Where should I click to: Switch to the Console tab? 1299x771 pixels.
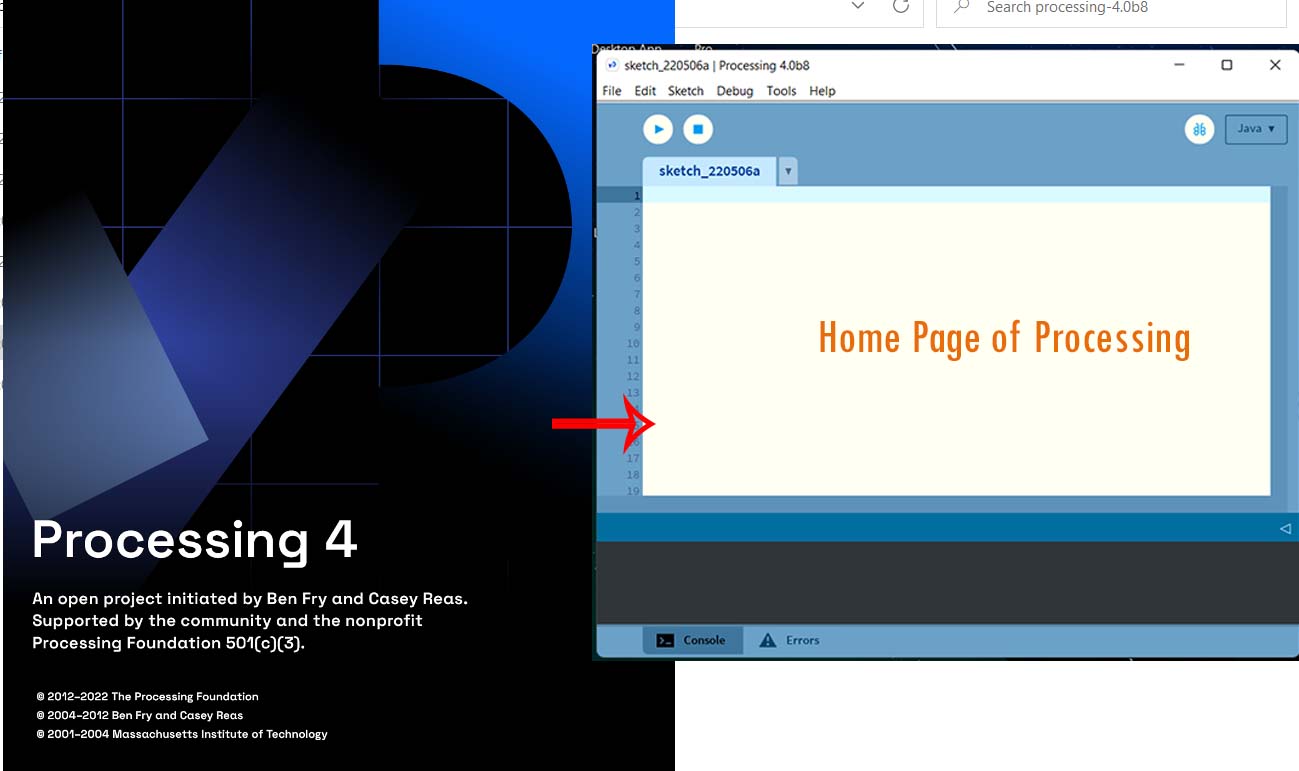693,640
